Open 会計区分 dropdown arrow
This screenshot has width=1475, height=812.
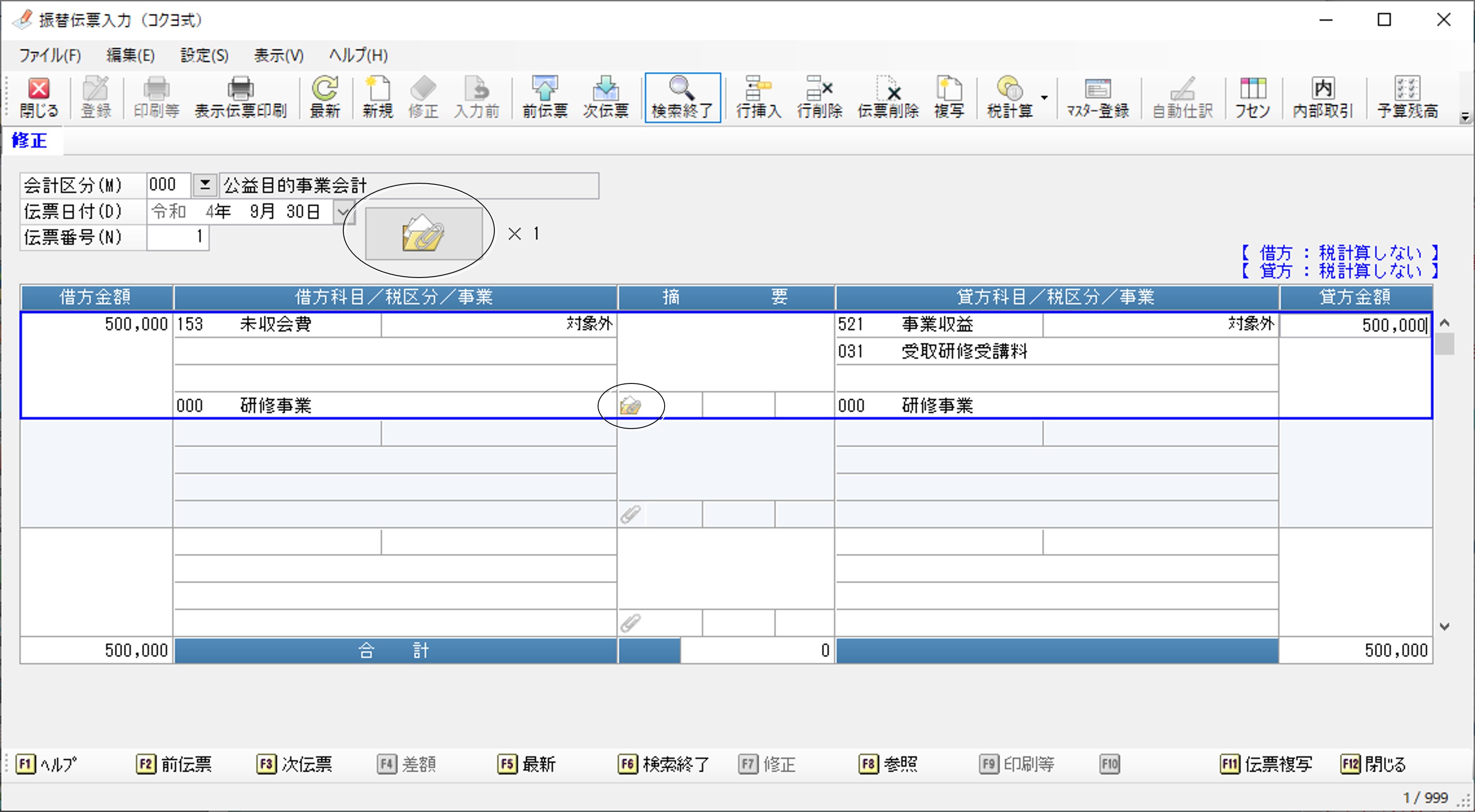tap(204, 185)
